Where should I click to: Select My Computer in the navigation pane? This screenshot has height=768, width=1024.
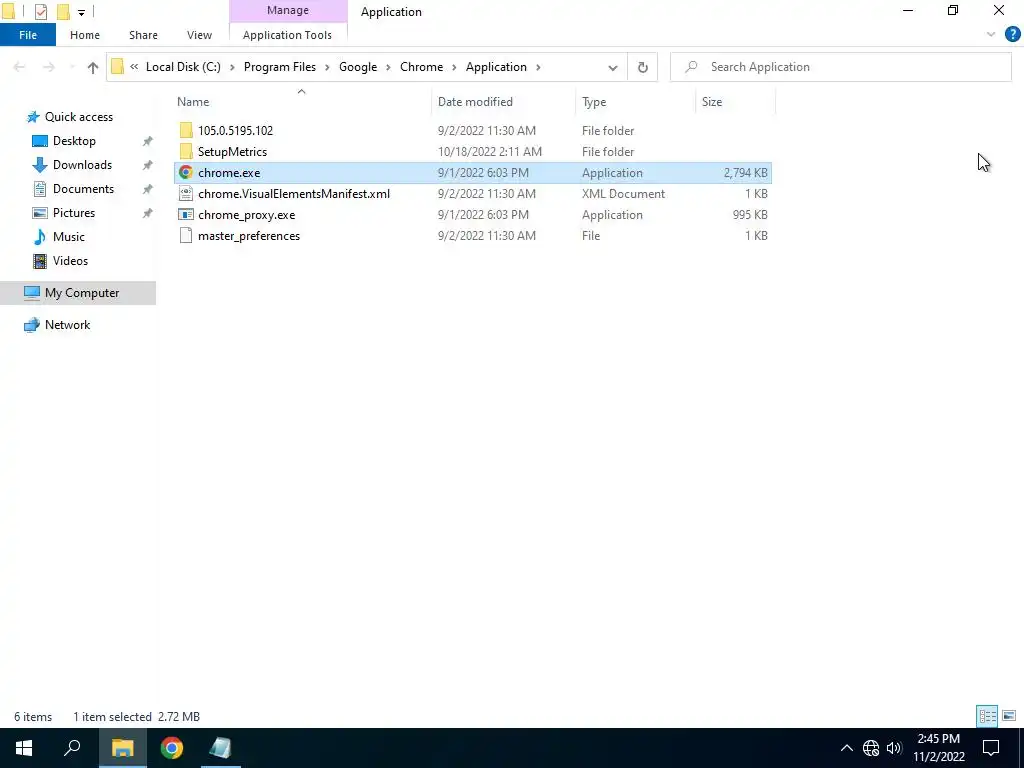tap(78, 293)
